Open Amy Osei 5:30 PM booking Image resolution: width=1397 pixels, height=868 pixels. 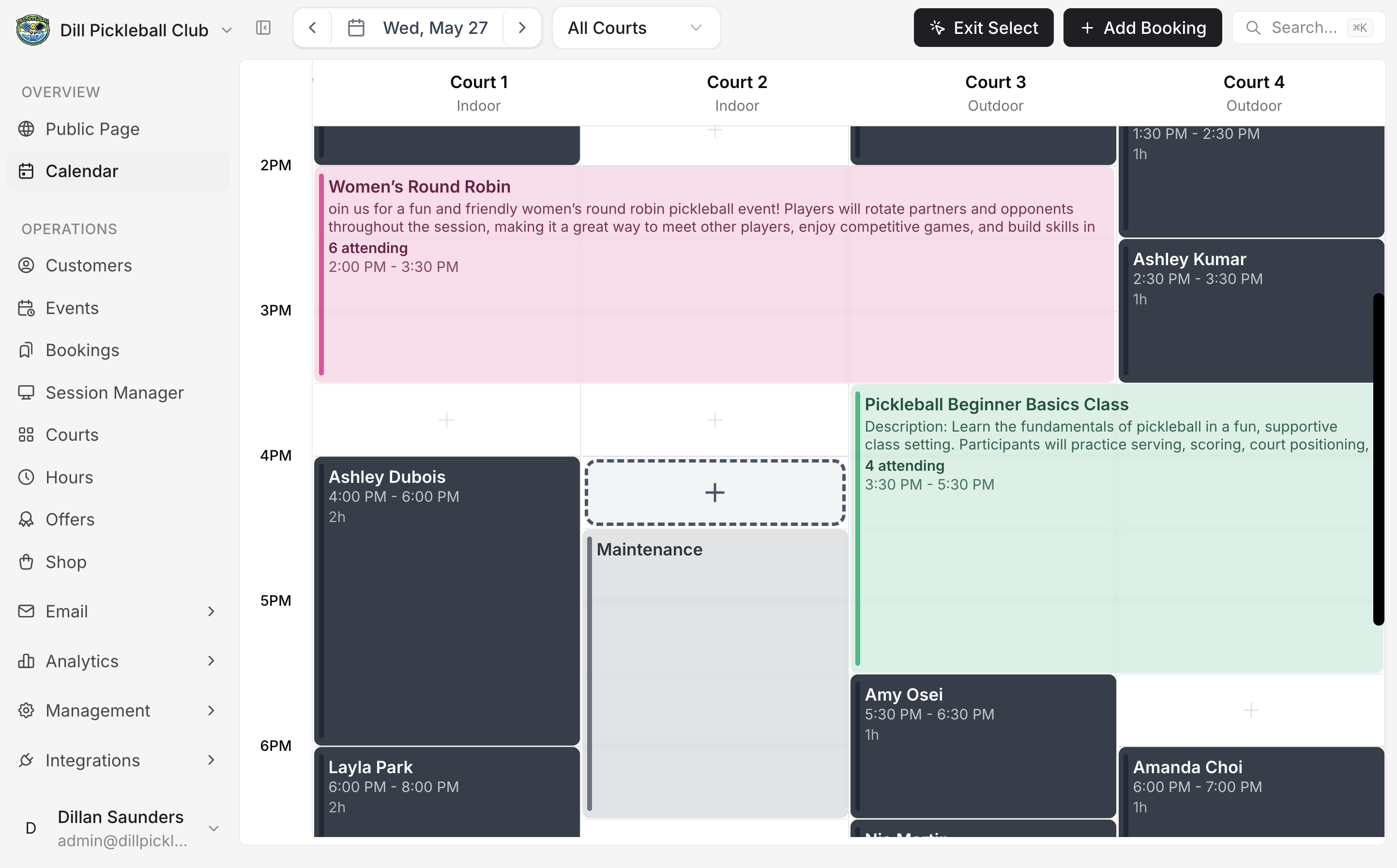tap(983, 746)
